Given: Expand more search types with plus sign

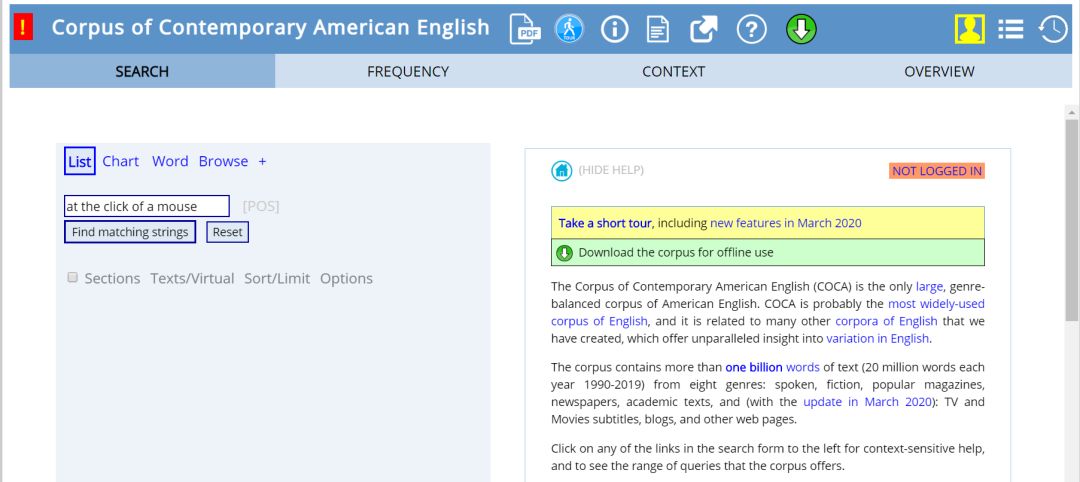Looking at the screenshot, I should point(262,161).
